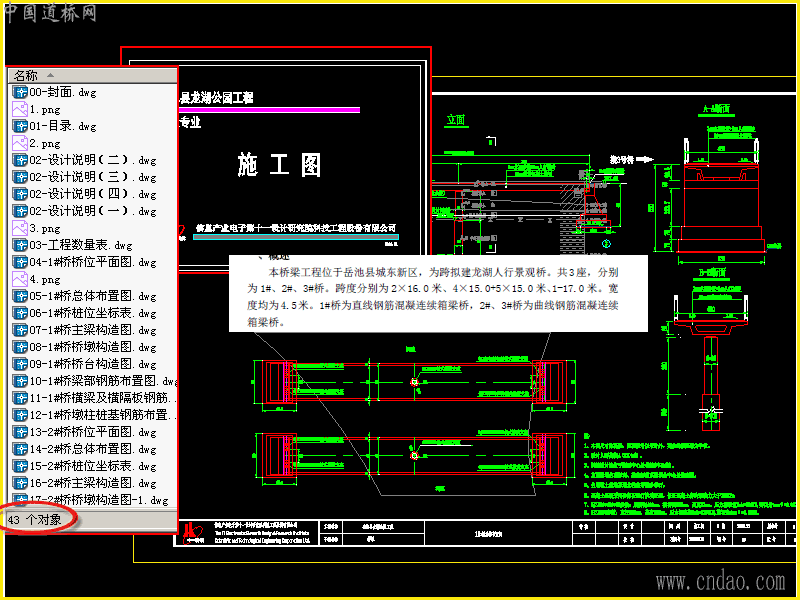Select file name 15-2#桥桩位坐标表.dwg
Image resolution: width=800 pixels, height=600 pixels.
(x=93, y=466)
